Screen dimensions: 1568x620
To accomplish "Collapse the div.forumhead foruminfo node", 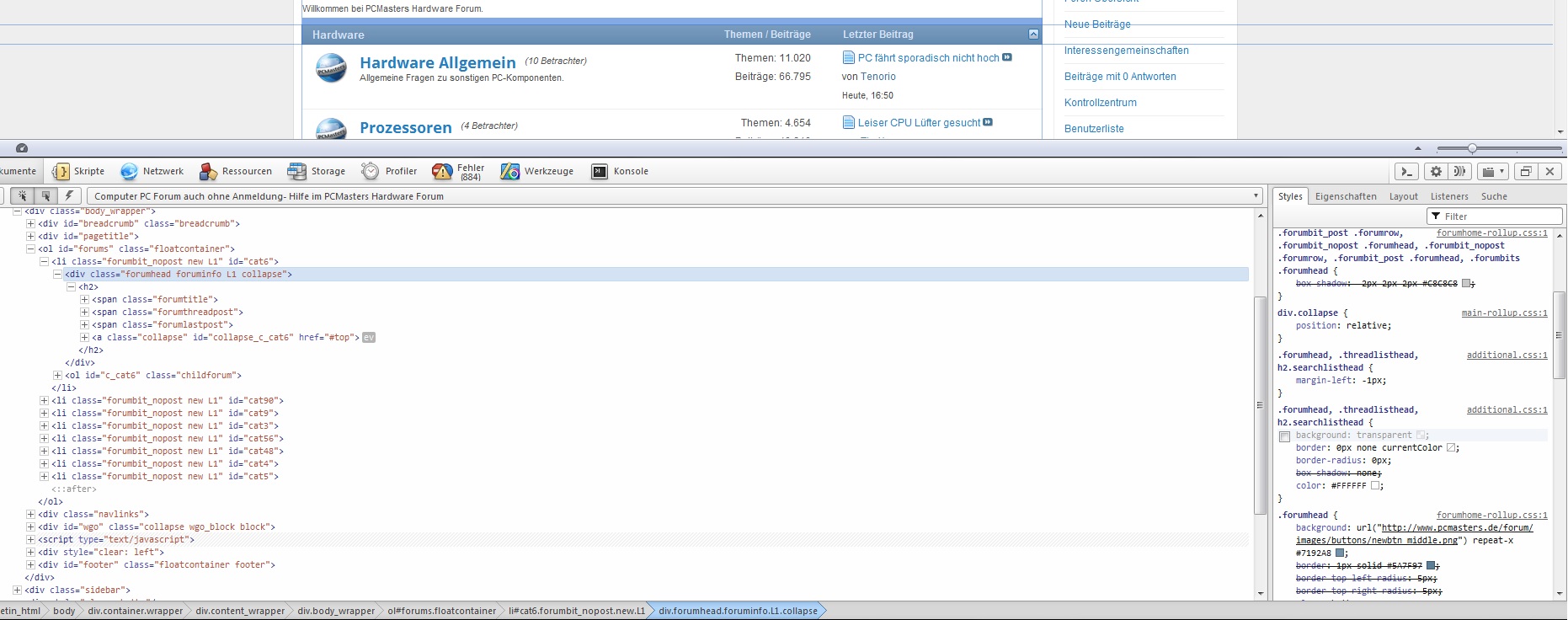I will pyautogui.click(x=58, y=275).
